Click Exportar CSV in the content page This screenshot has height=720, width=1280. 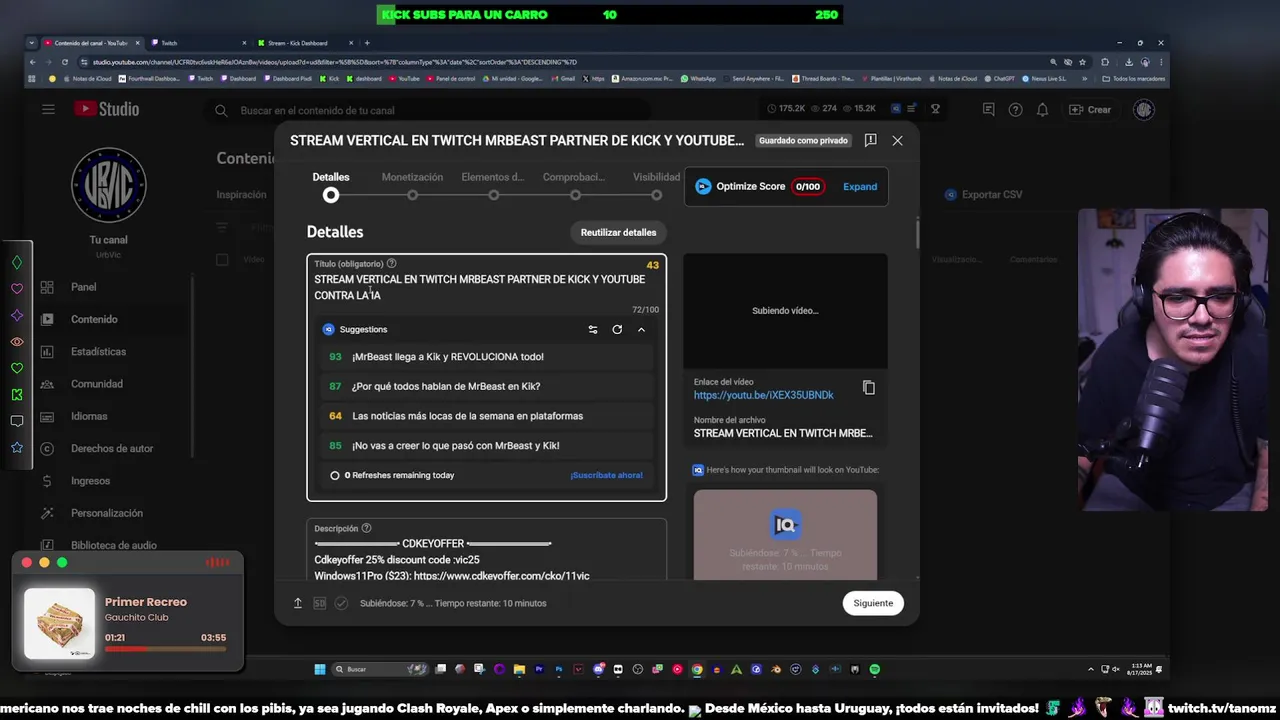(x=983, y=194)
